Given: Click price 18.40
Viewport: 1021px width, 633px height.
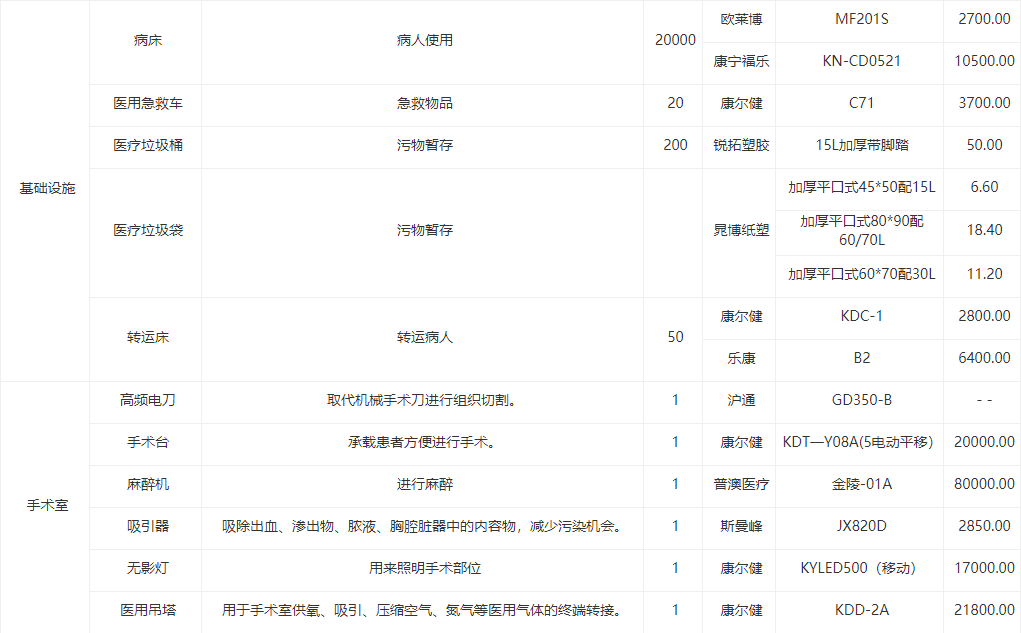Looking at the screenshot, I should [x=984, y=231].
